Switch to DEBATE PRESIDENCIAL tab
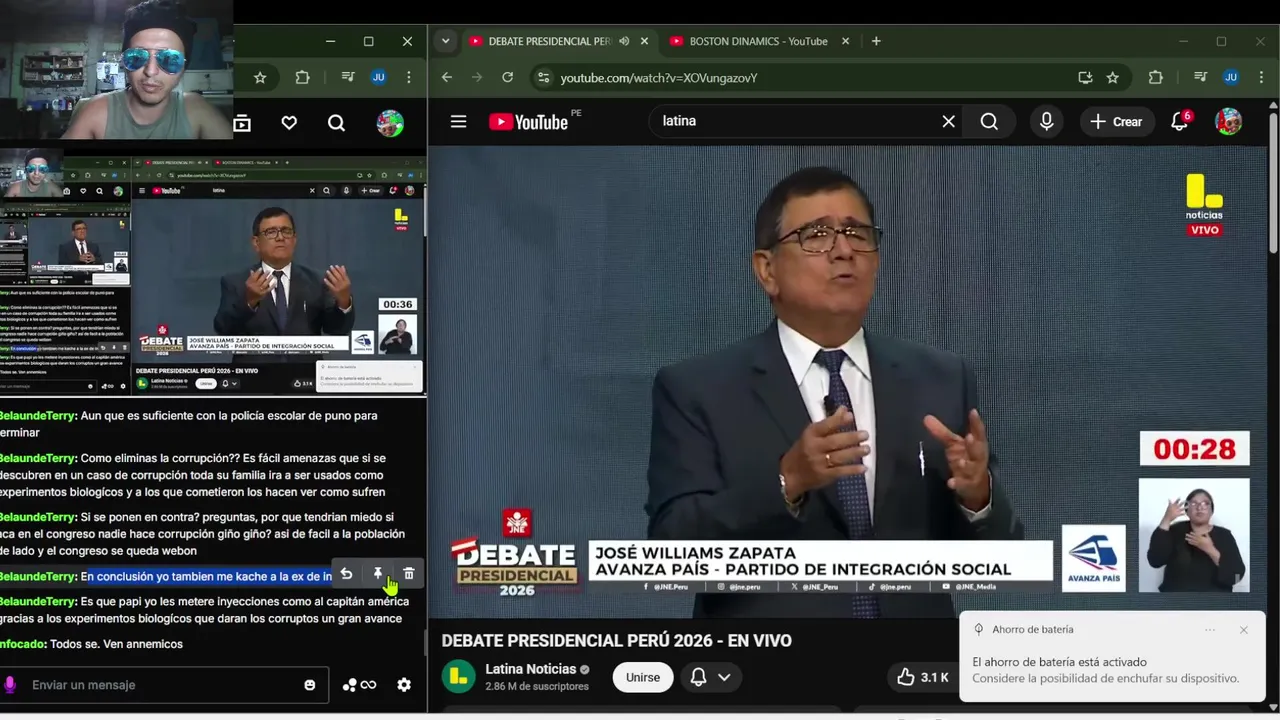This screenshot has width=1280, height=720. coord(548,41)
